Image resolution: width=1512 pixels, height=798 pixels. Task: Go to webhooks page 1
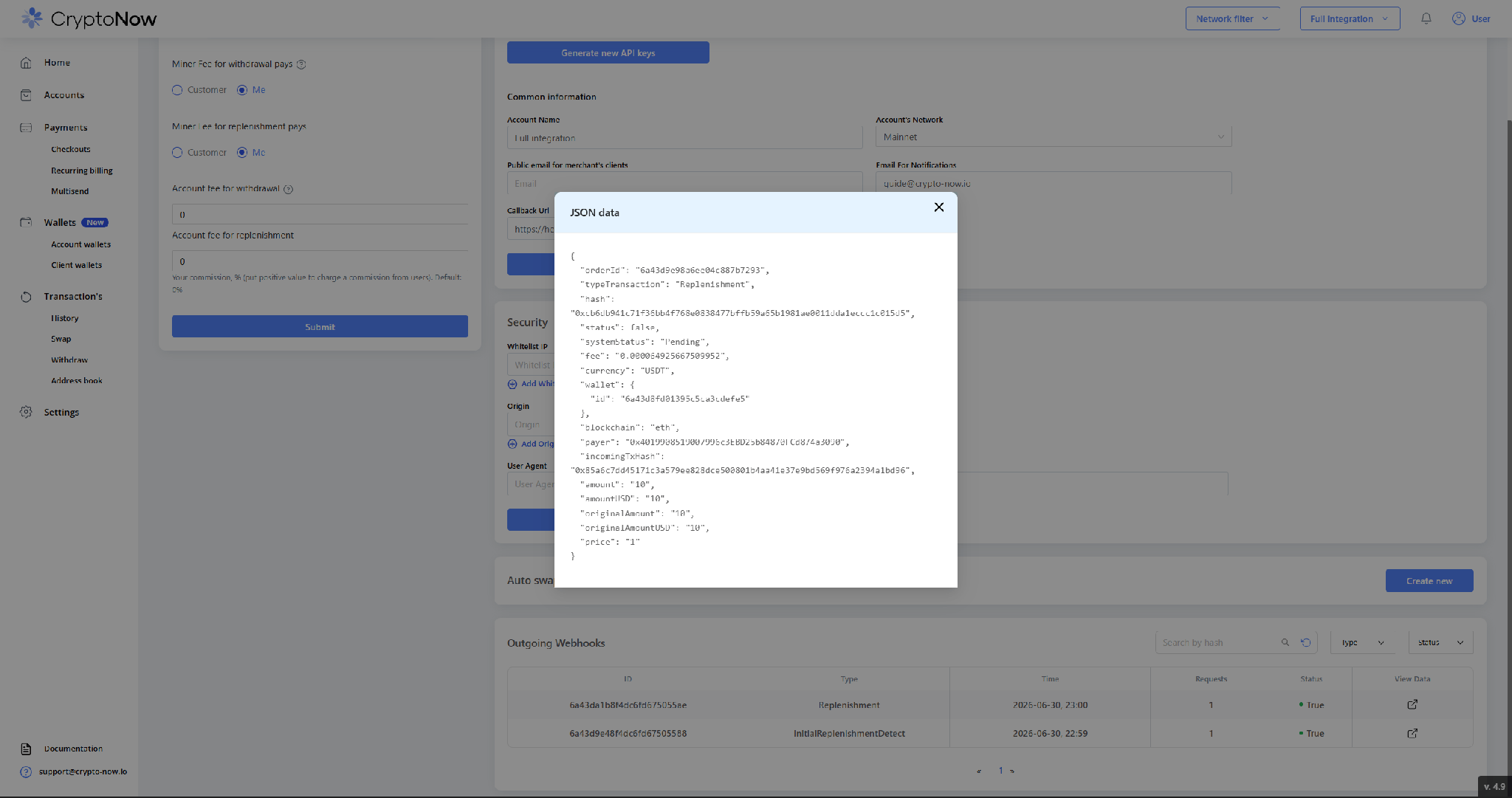click(x=1001, y=771)
